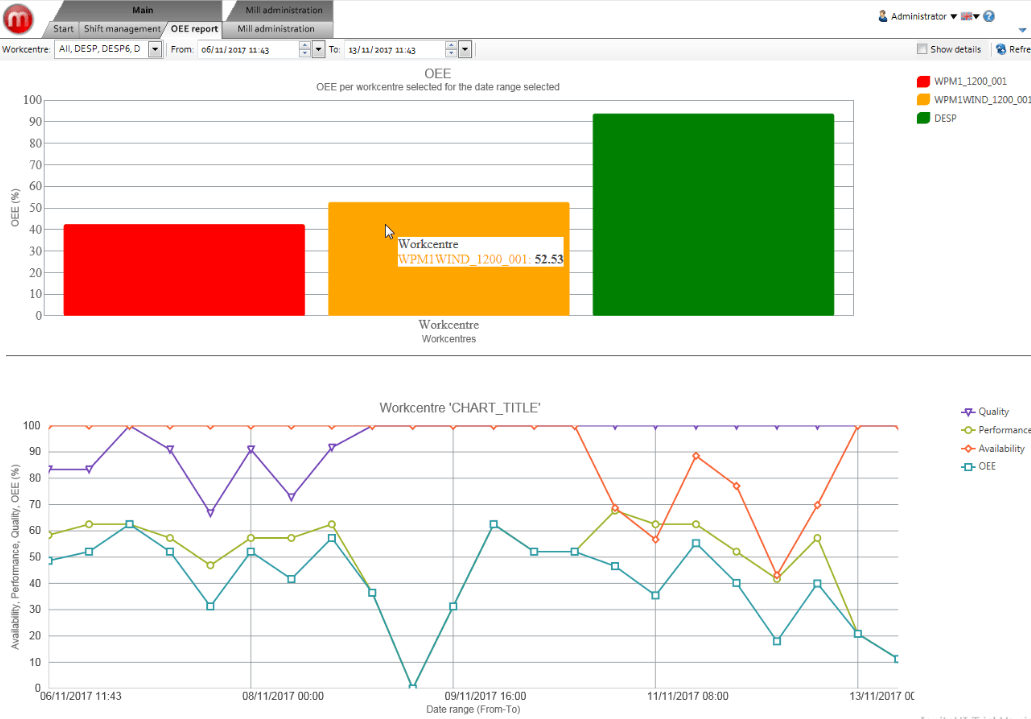Click the UK flag language icon

click(x=966, y=16)
